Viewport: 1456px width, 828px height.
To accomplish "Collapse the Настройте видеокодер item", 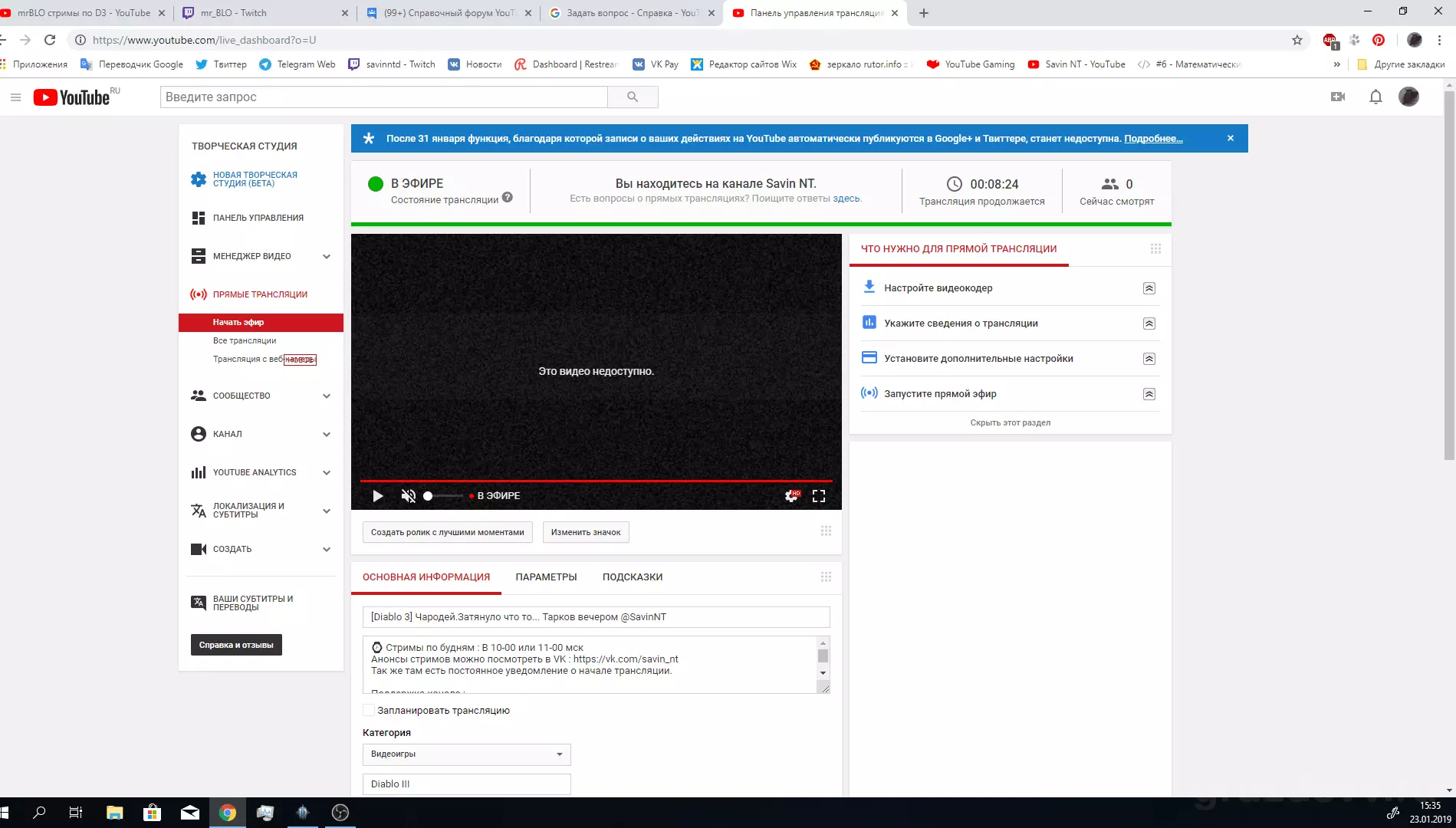I will [1149, 288].
